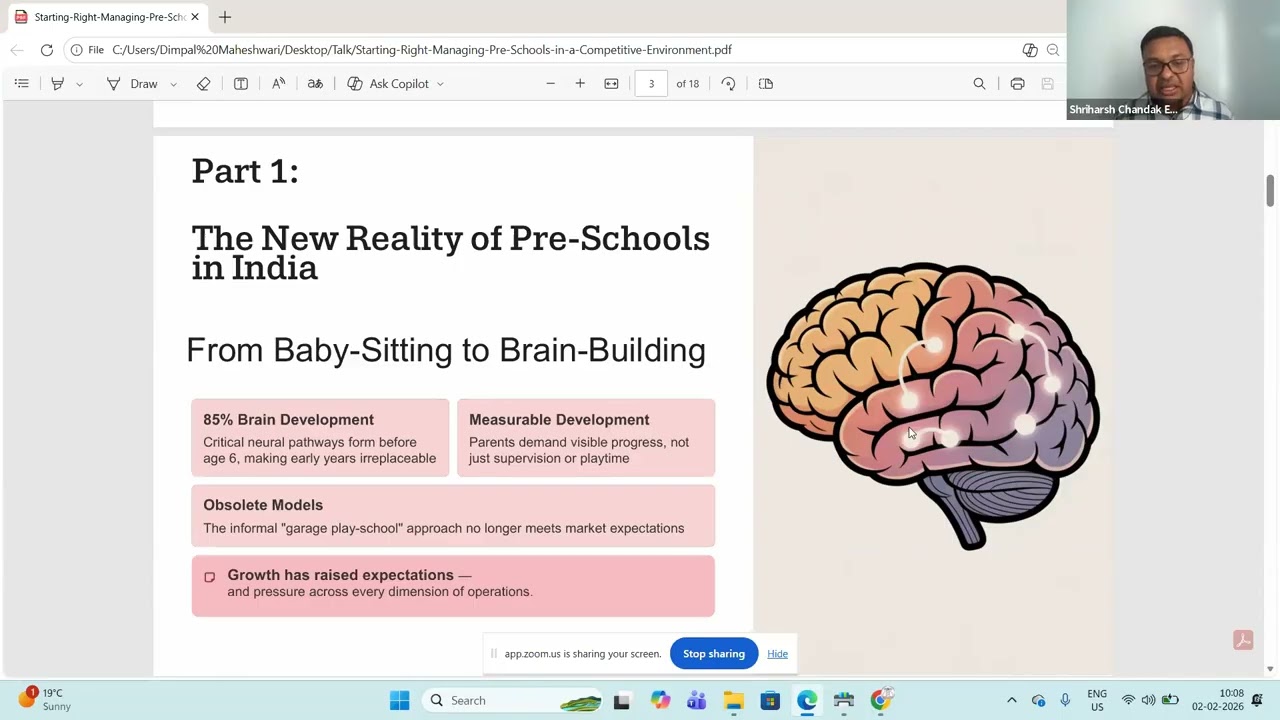
Task: Close the Starting-Right PDF tab
Action: pyautogui.click(x=195, y=17)
